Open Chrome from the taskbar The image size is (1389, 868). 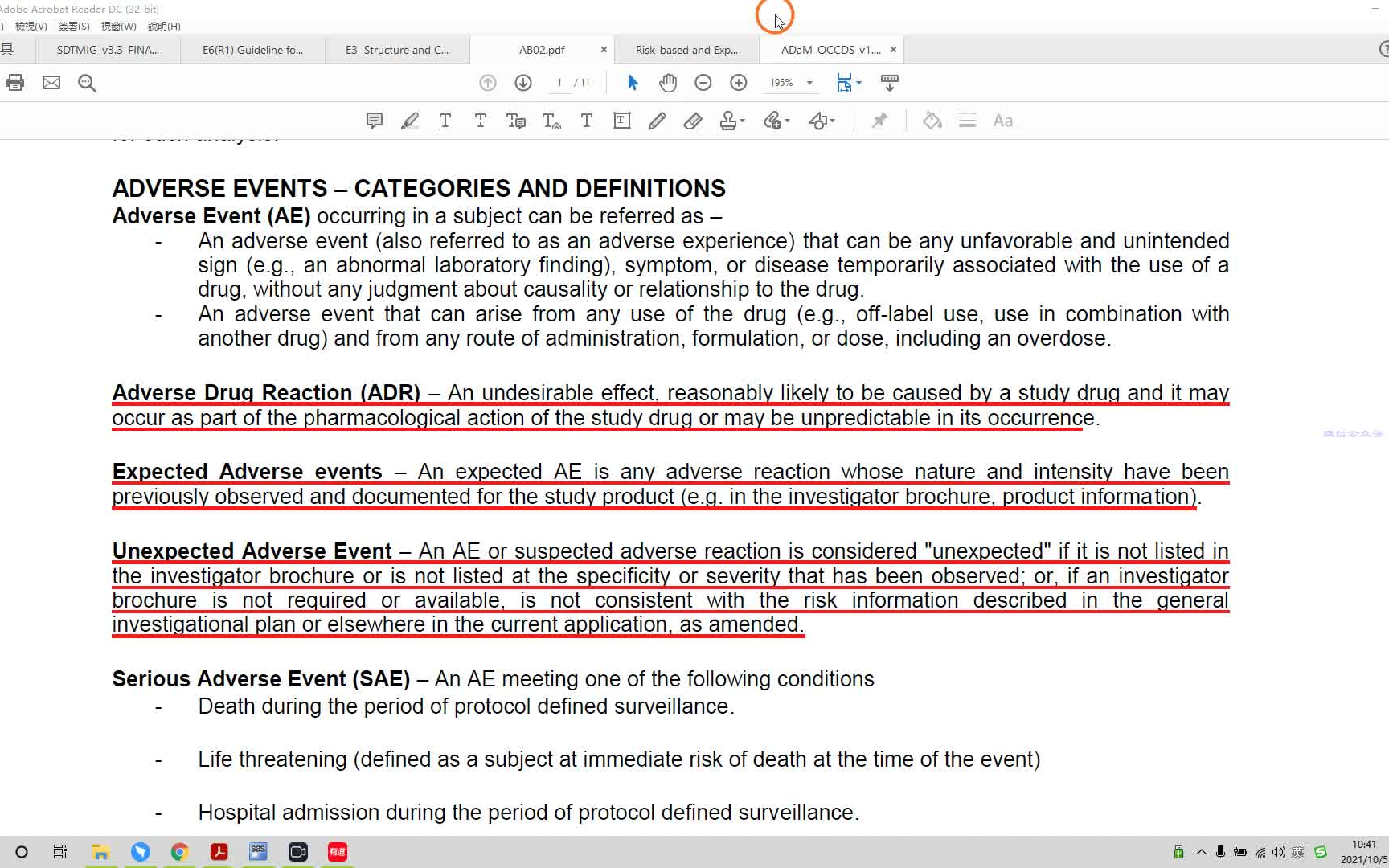[179, 852]
